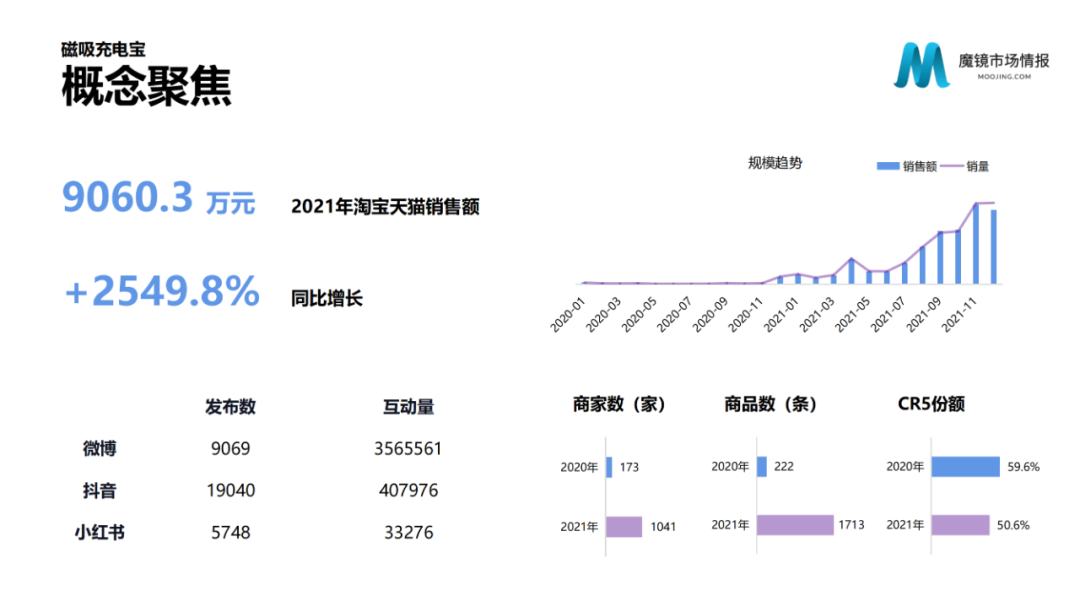Click the purple bar labeled 1041
This screenshot has width=1080, height=607.
click(624, 526)
